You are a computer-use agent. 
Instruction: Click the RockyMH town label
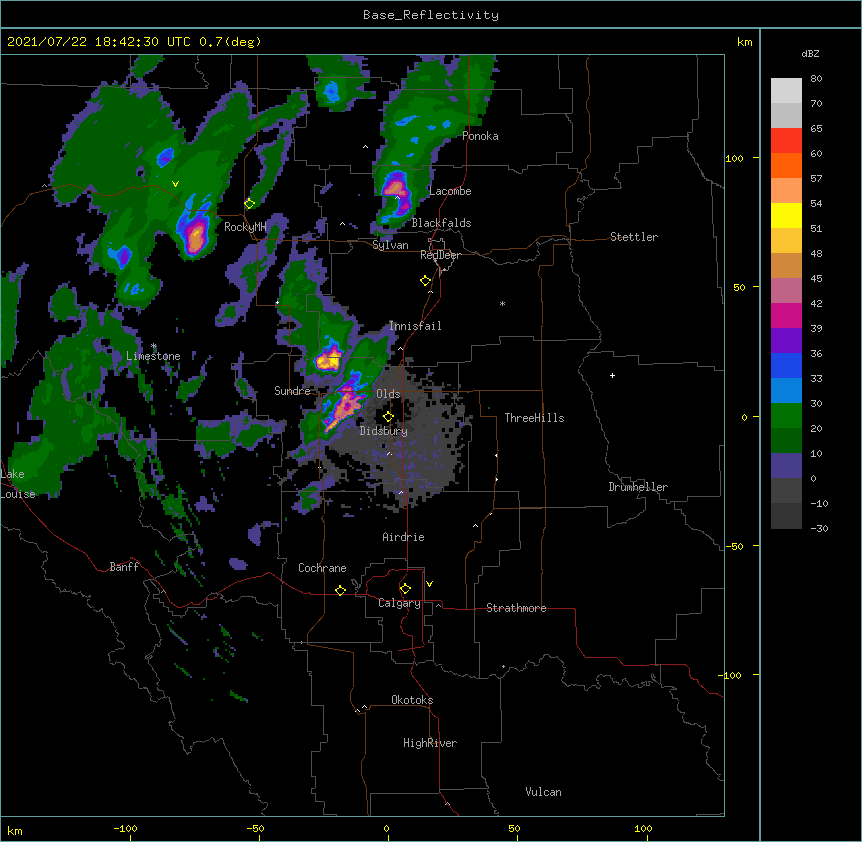point(245,227)
